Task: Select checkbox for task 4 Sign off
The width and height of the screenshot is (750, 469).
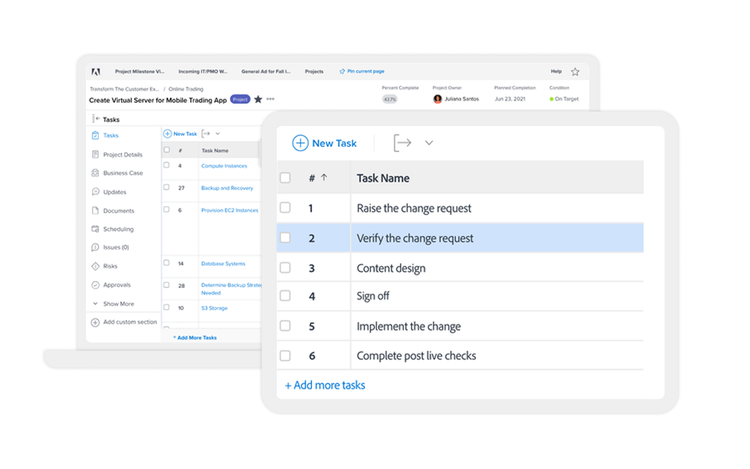Action: (x=285, y=297)
